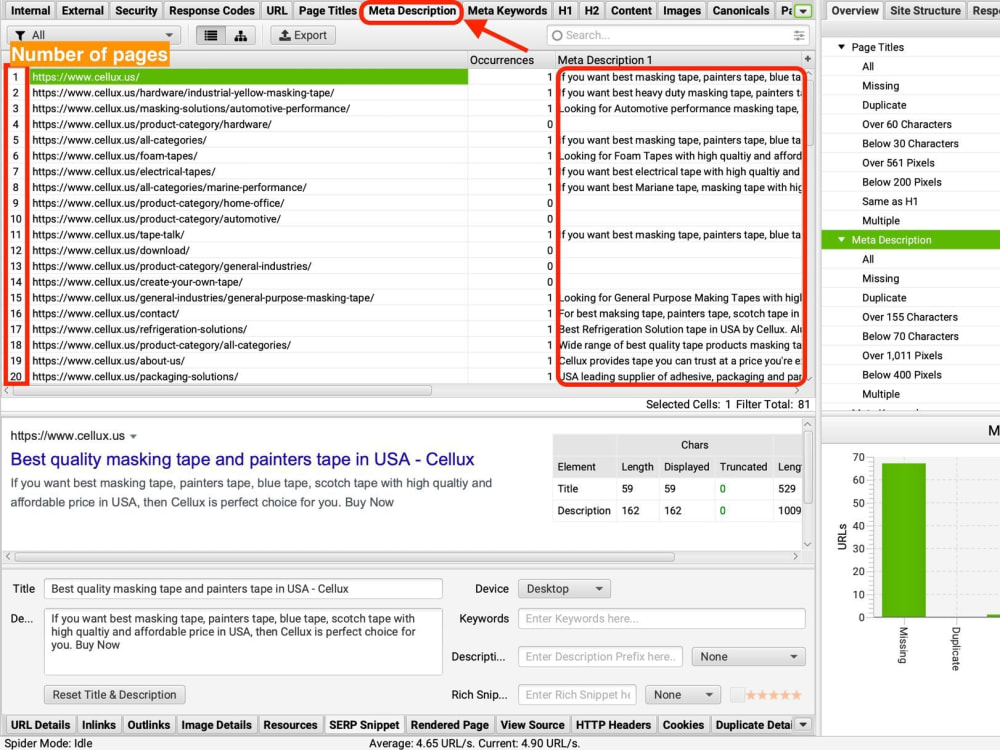Click the Meta Description 1 column header
Screen dimensions: 1000x750
(679, 60)
